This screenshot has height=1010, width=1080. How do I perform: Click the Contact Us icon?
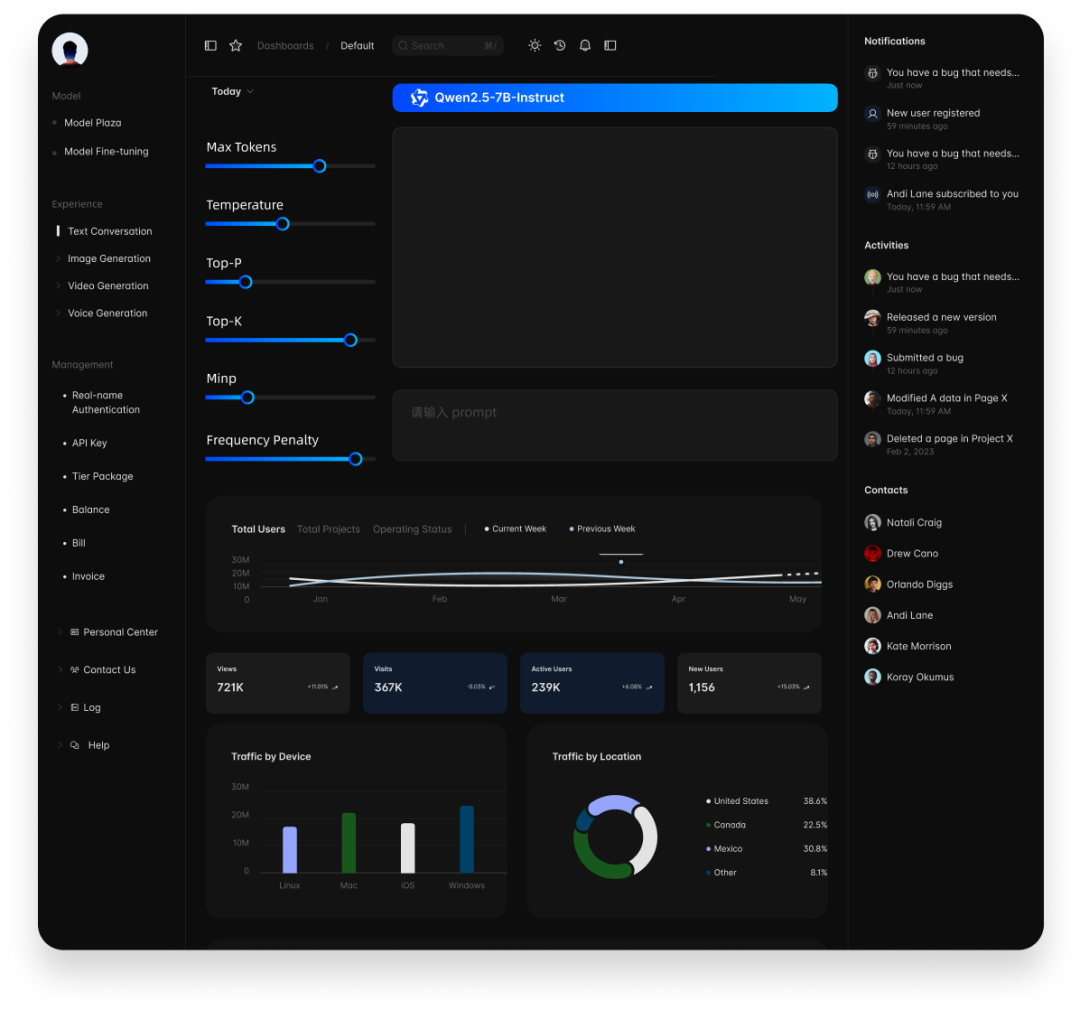tap(74, 670)
